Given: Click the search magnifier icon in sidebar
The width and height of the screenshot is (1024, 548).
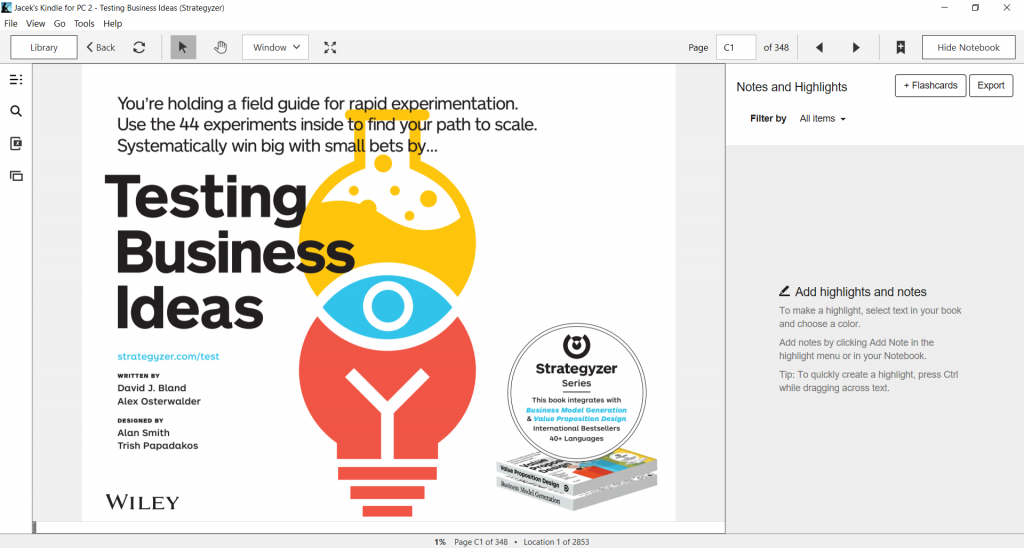Looking at the screenshot, I should pyautogui.click(x=16, y=112).
